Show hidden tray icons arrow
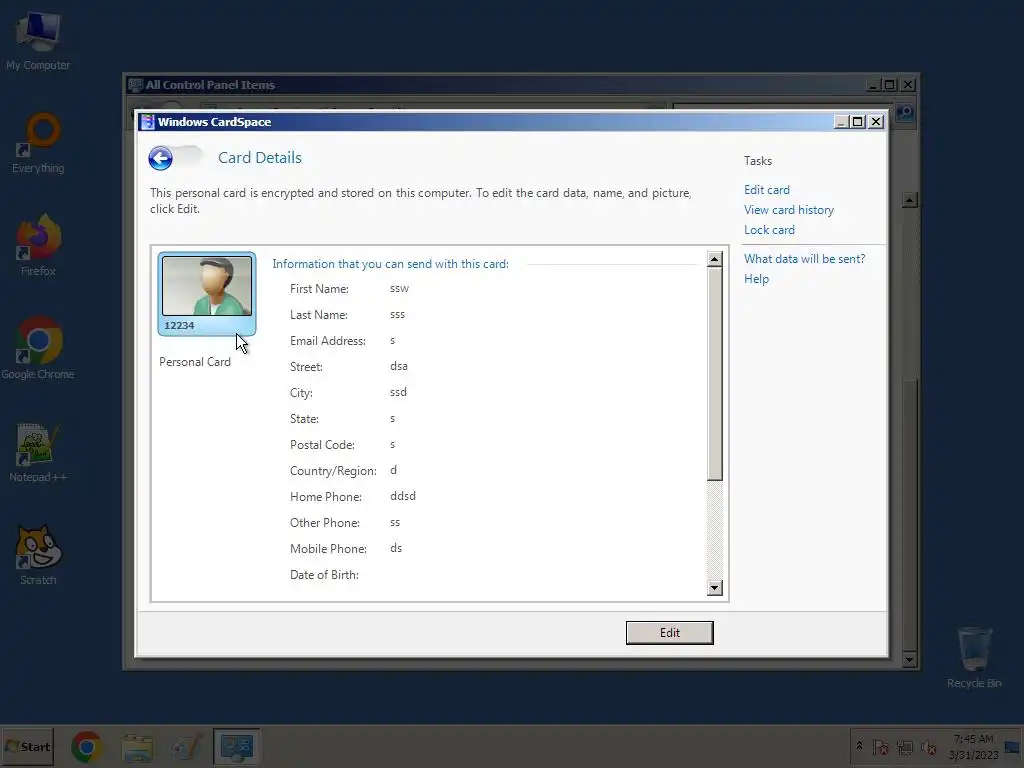1024x768 pixels. (859, 746)
